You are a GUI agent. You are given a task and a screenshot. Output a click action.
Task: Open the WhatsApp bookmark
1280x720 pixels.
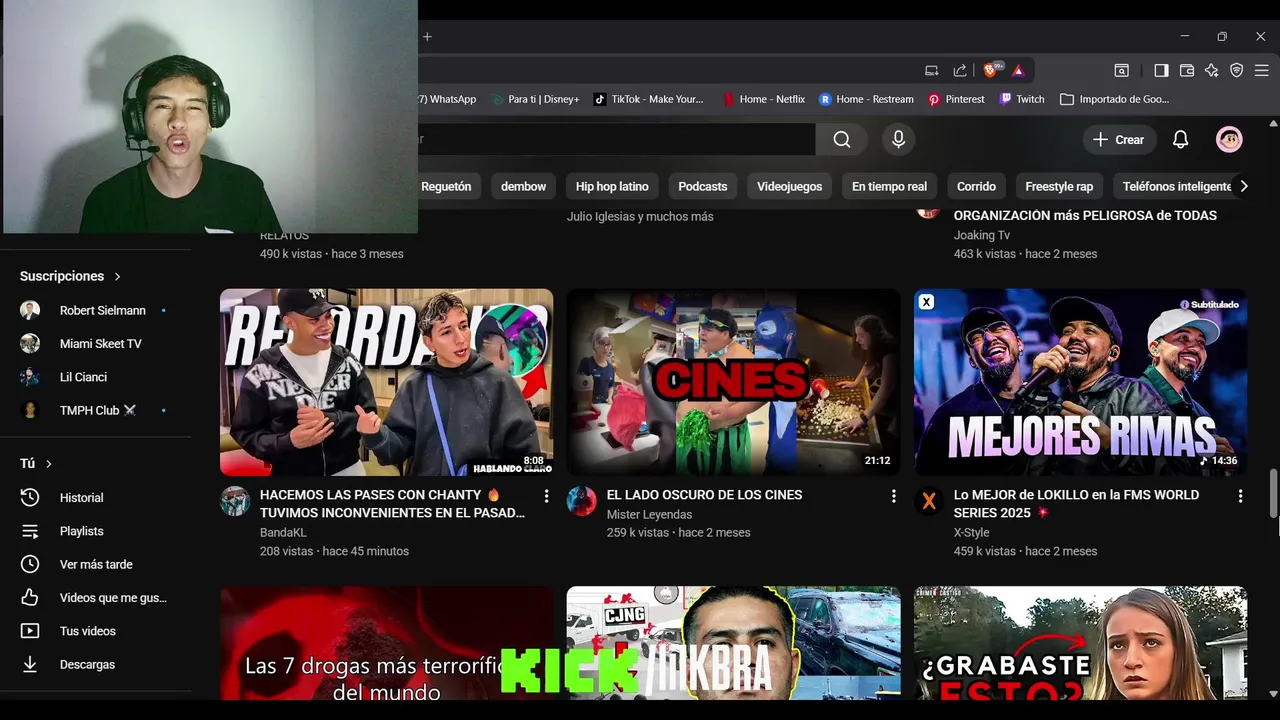[x=446, y=99]
